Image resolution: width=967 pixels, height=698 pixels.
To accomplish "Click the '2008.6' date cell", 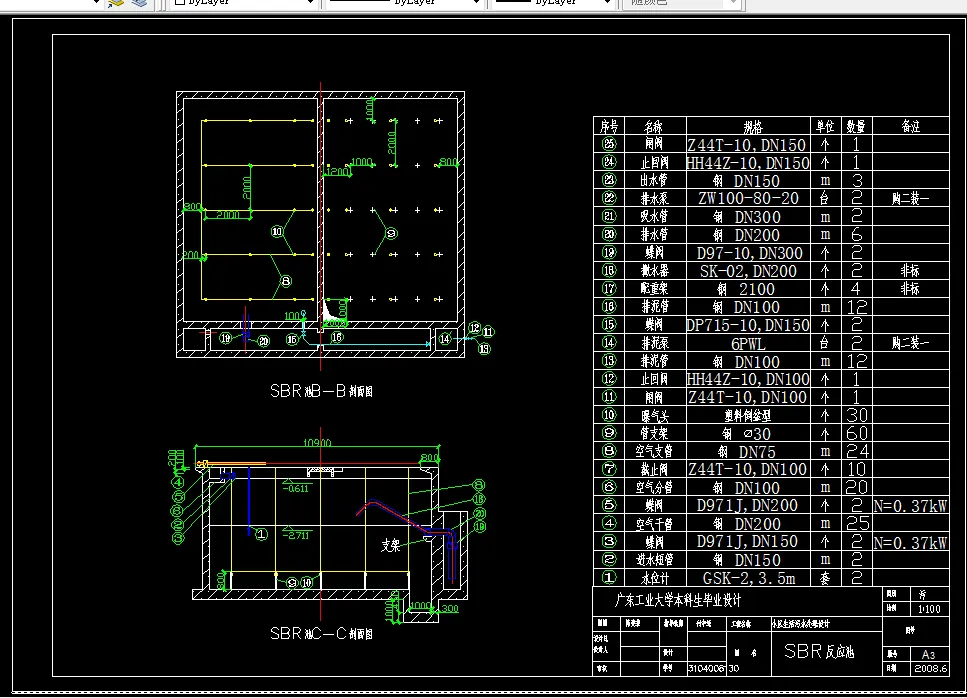I will point(931,668).
